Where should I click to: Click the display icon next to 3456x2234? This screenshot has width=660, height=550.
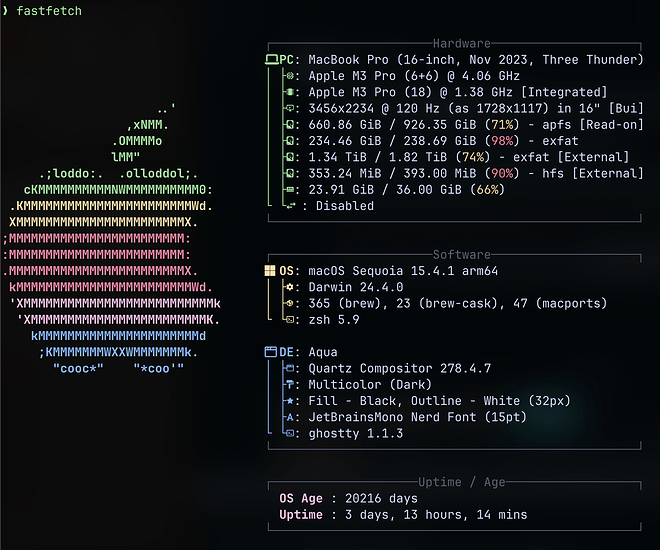290,108
